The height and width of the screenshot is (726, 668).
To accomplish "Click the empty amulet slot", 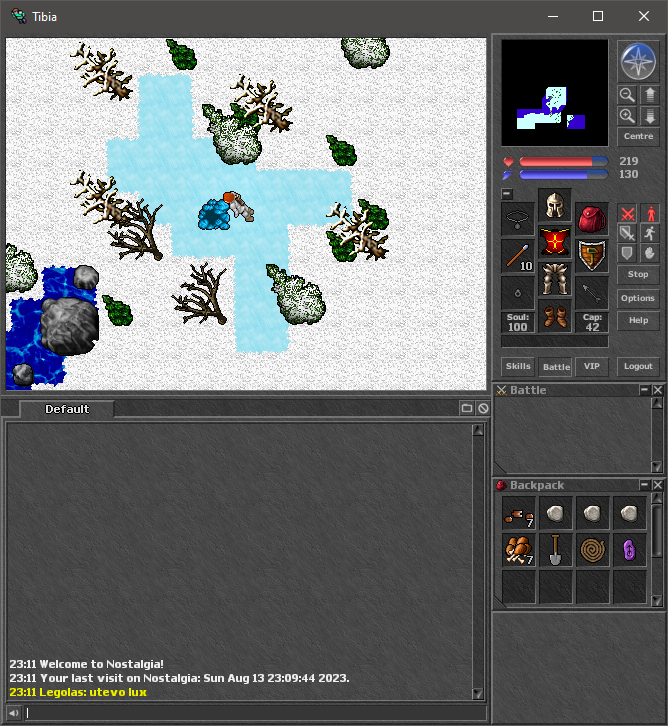I will point(518,219).
